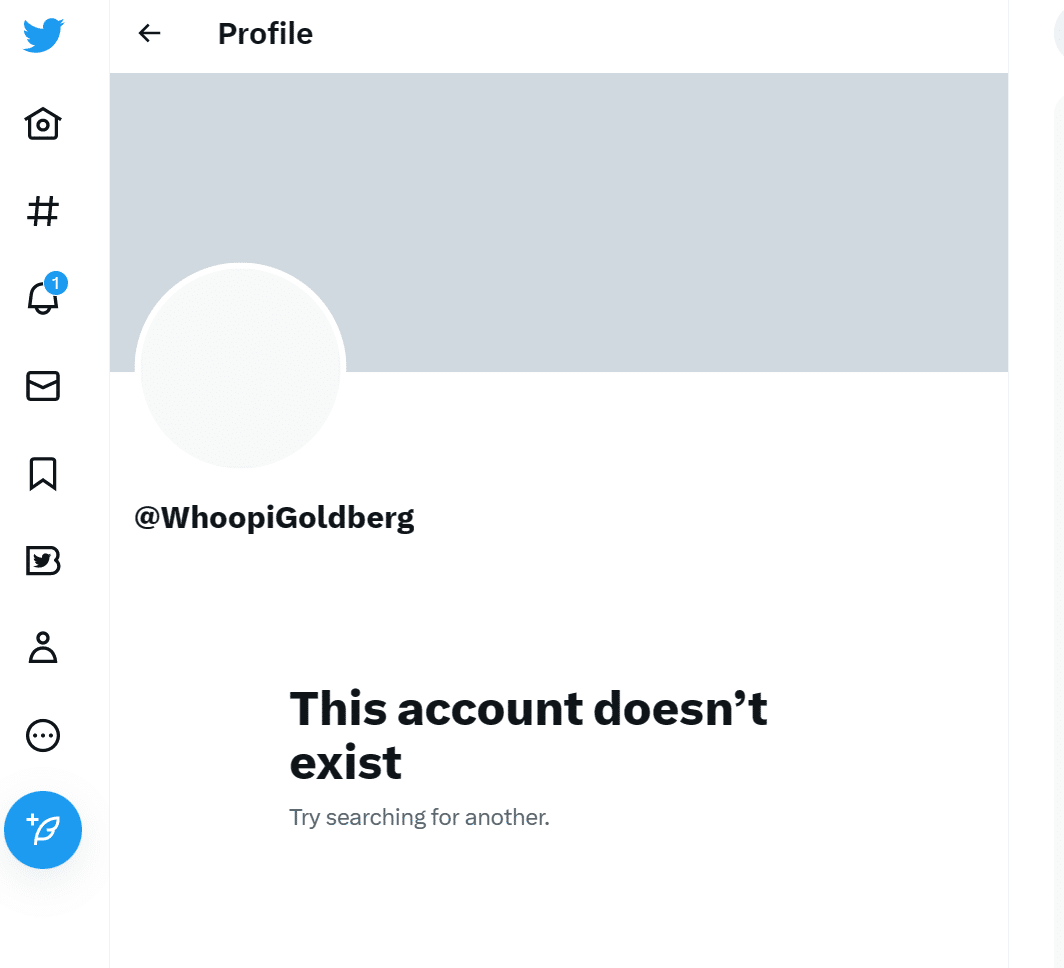This screenshot has width=1064, height=968.
Task: Click the @WhoopiGoldberg handle text
Action: click(x=274, y=518)
